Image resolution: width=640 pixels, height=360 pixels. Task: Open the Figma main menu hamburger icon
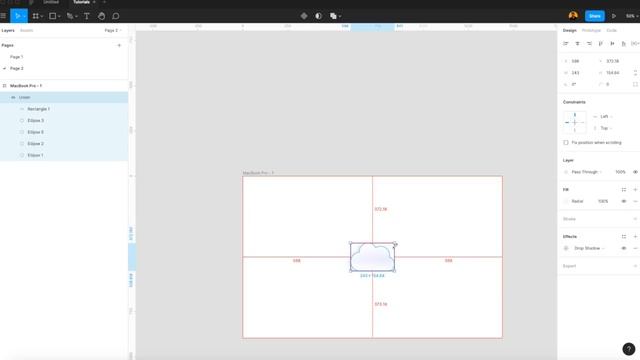pyautogui.click(x=3, y=16)
